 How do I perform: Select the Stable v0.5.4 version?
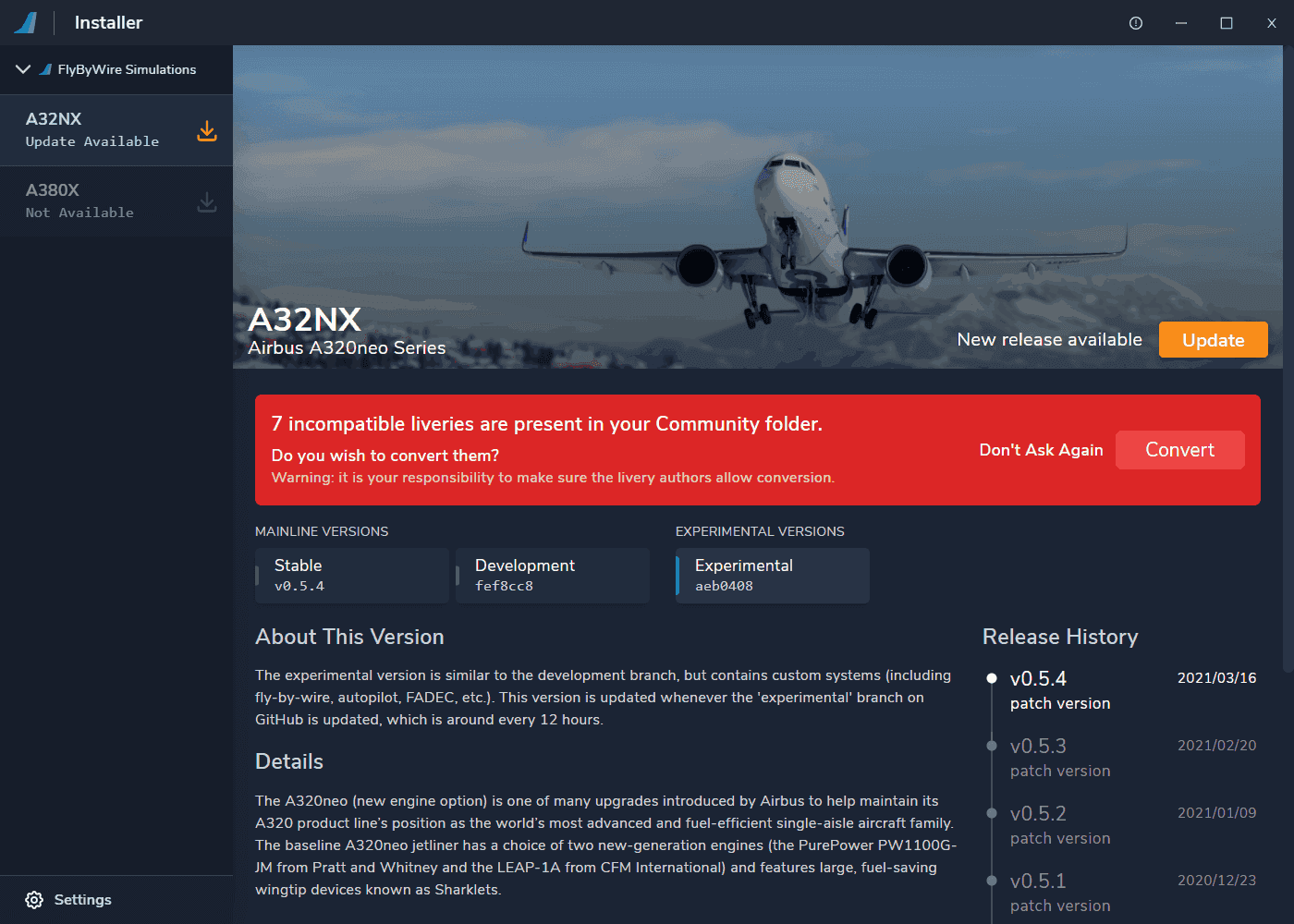[x=352, y=576]
